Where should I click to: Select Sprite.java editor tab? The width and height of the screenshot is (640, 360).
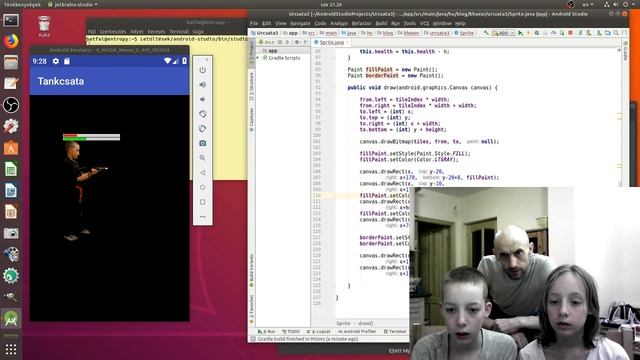(331, 42)
